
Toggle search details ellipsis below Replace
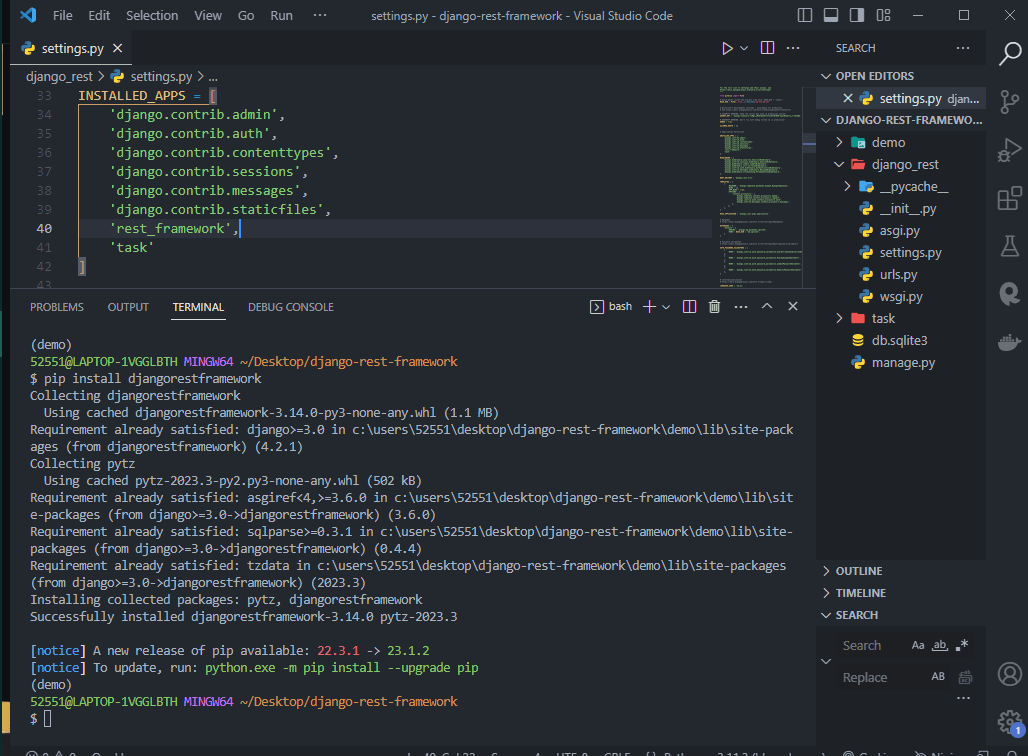tap(963, 698)
